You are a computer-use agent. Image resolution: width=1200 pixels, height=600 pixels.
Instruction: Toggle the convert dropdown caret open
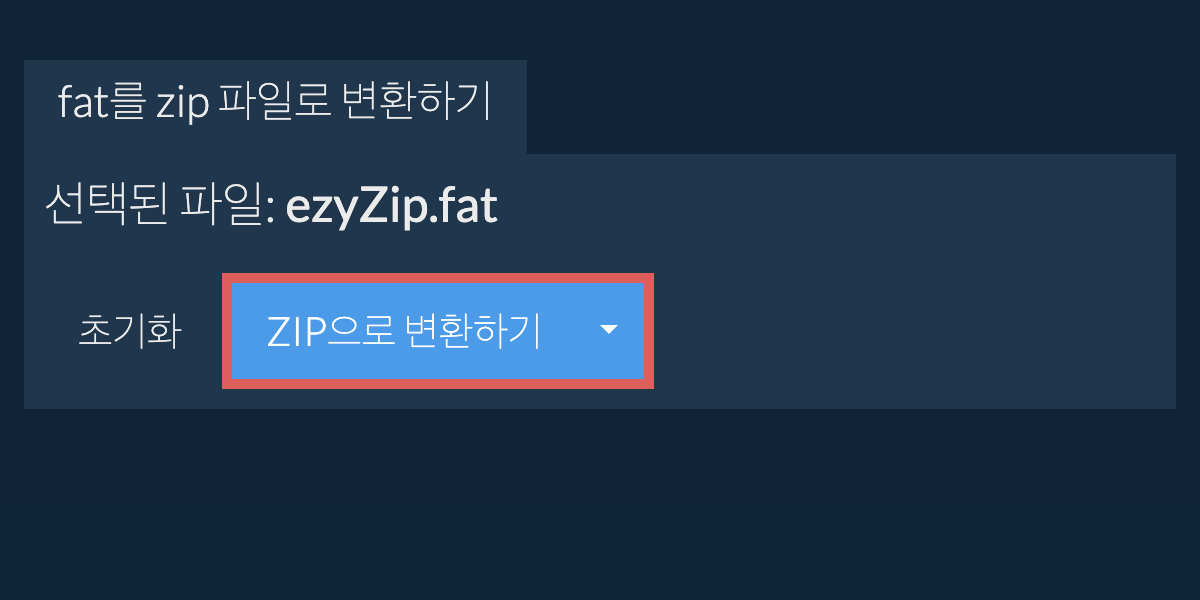pyautogui.click(x=609, y=330)
